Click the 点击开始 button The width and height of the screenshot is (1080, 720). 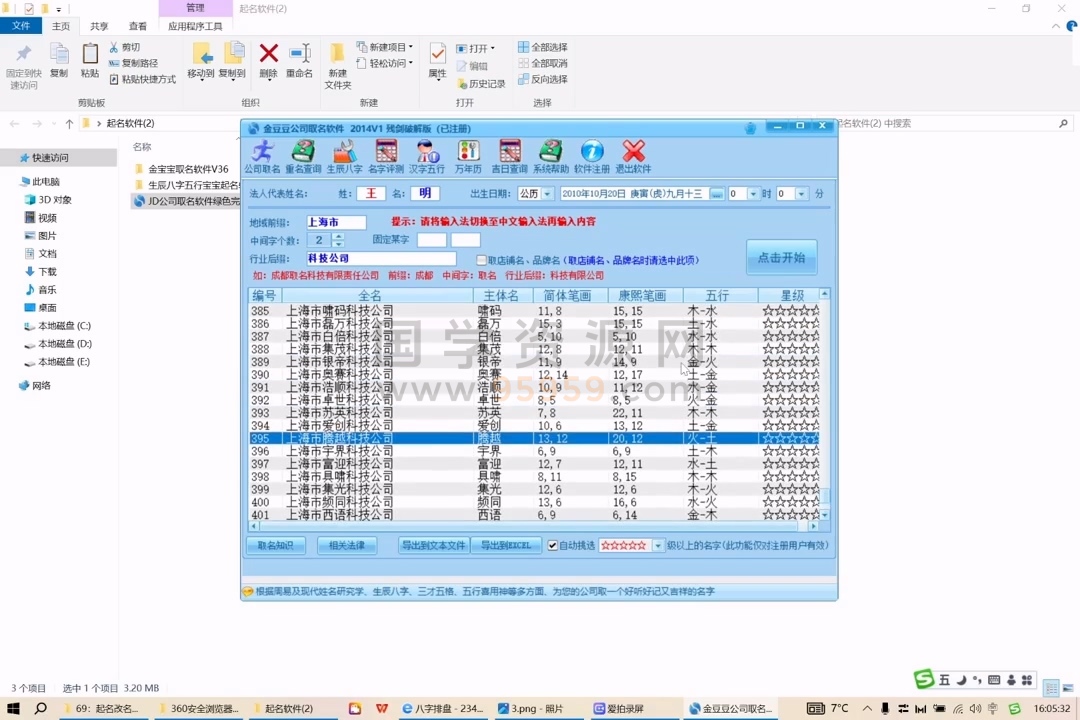click(781, 257)
